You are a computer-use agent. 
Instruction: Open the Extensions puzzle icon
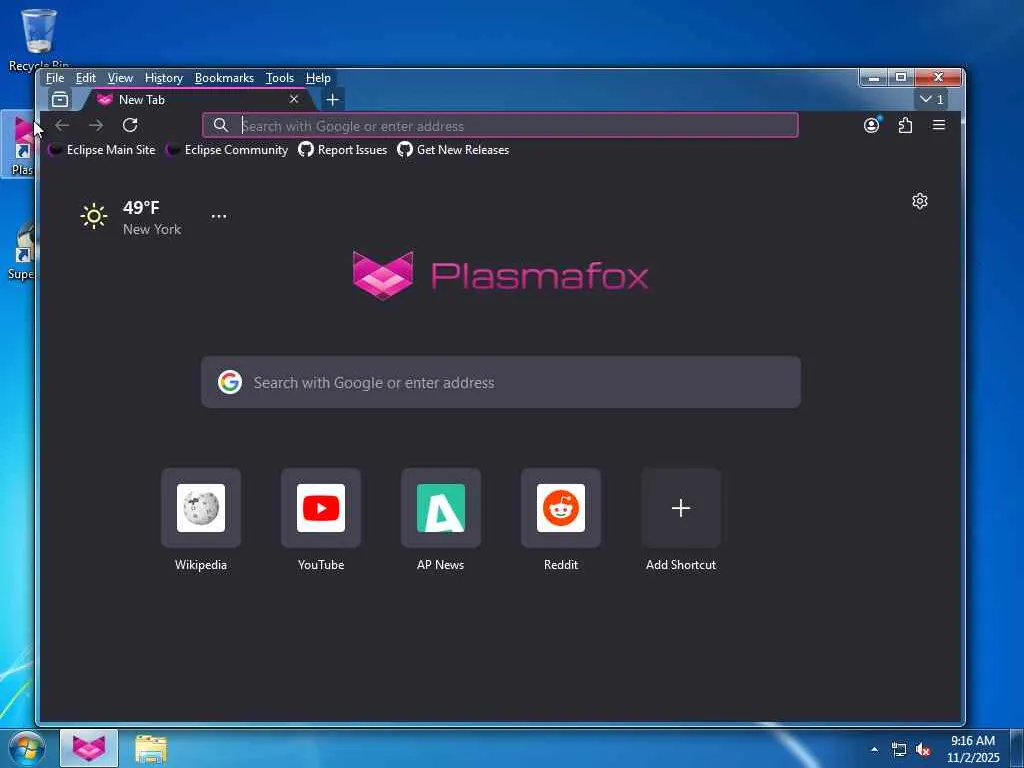coord(905,125)
